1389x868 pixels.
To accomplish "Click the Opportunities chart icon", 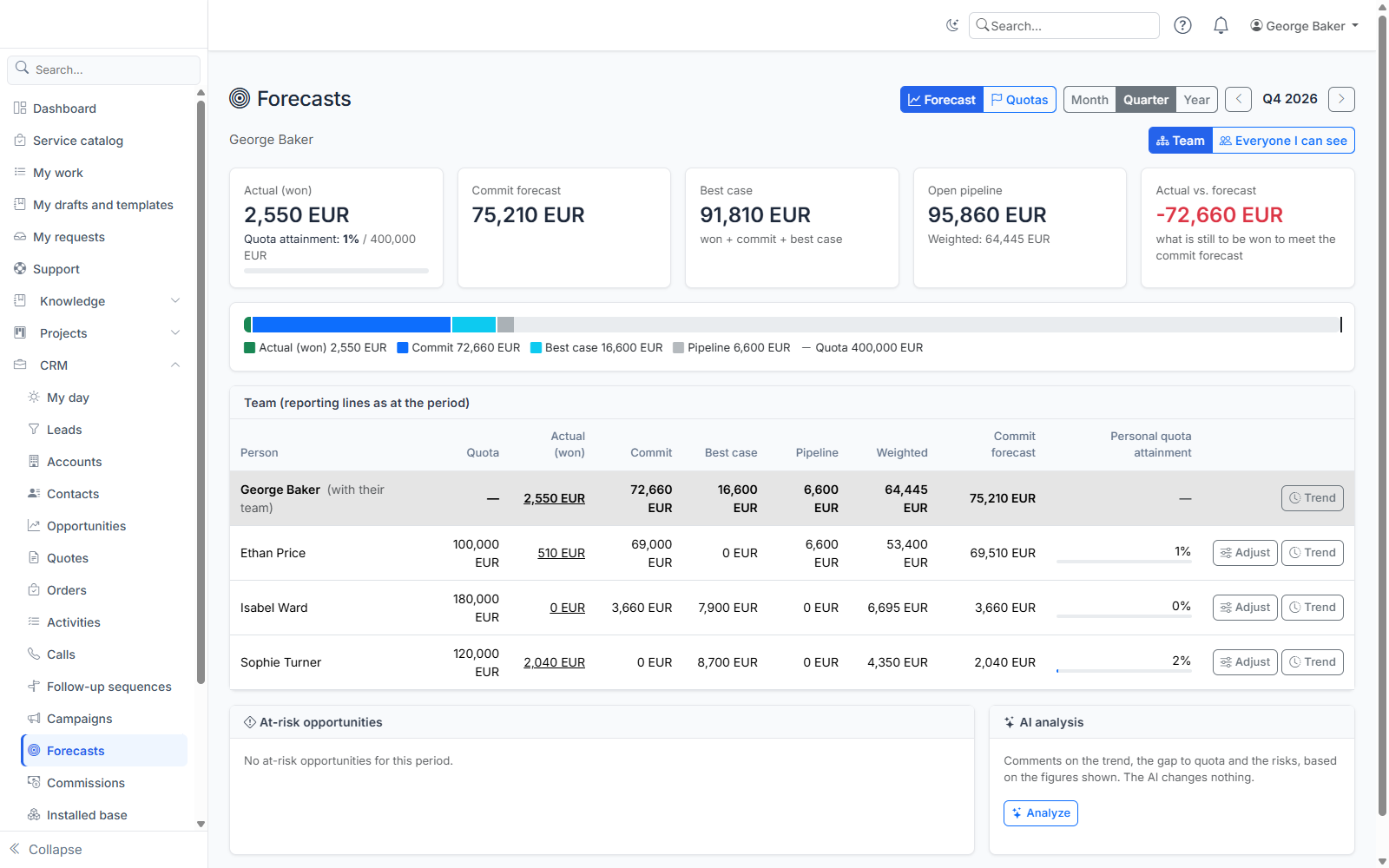I will click(34, 525).
